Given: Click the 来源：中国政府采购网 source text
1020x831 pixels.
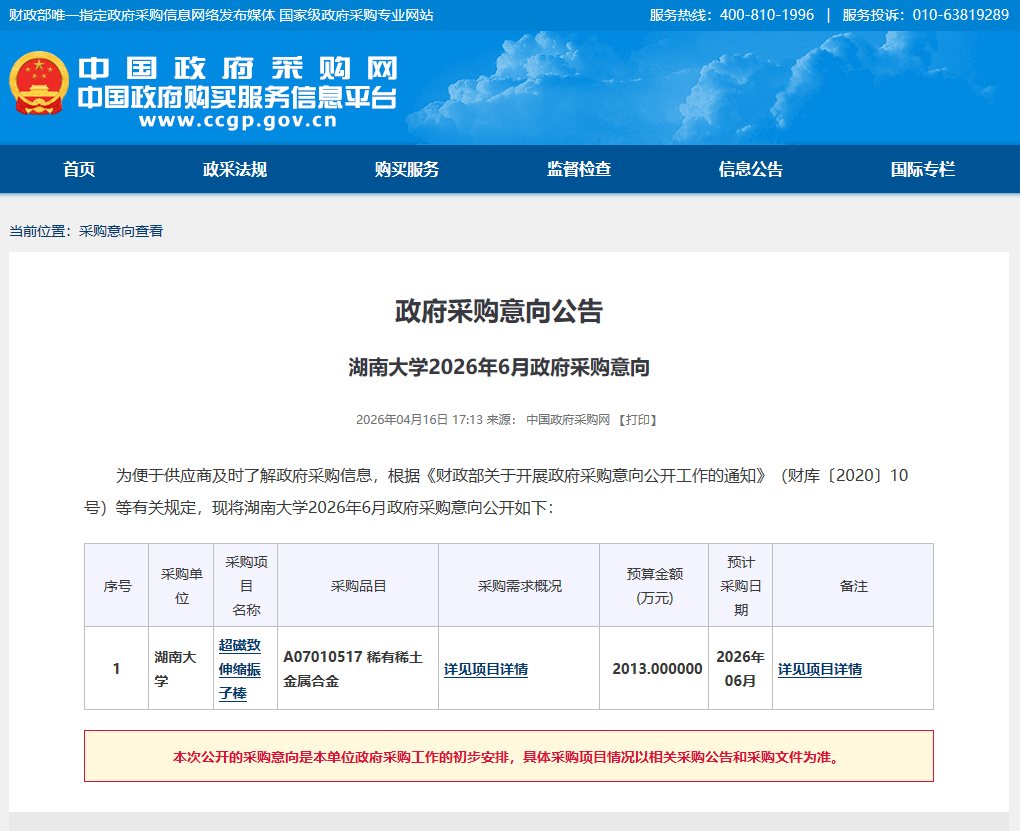Looking at the screenshot, I should 548,420.
